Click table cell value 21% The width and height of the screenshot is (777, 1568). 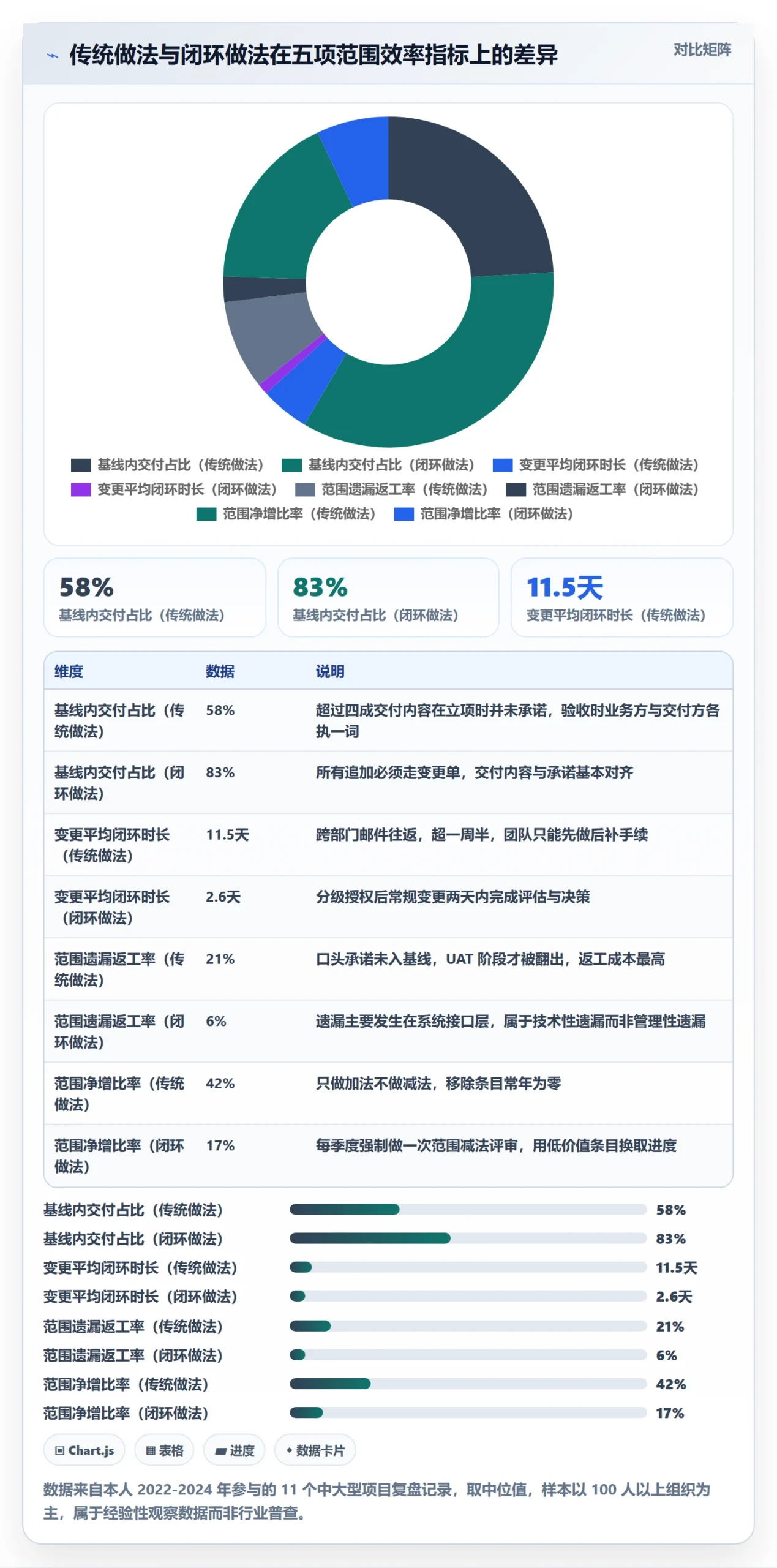tap(220, 959)
